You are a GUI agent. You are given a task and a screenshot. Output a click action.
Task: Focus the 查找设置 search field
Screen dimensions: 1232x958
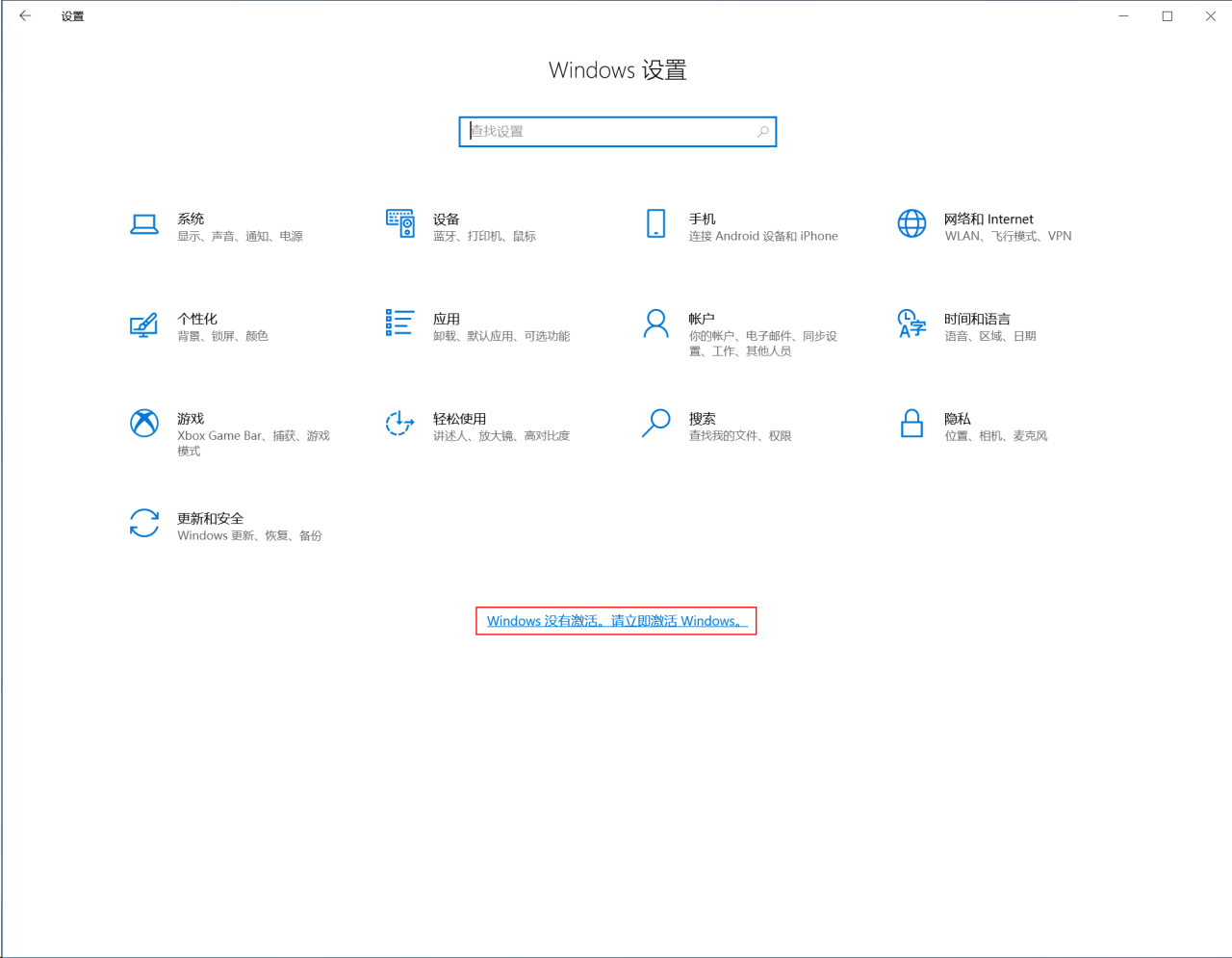pyautogui.click(x=618, y=132)
